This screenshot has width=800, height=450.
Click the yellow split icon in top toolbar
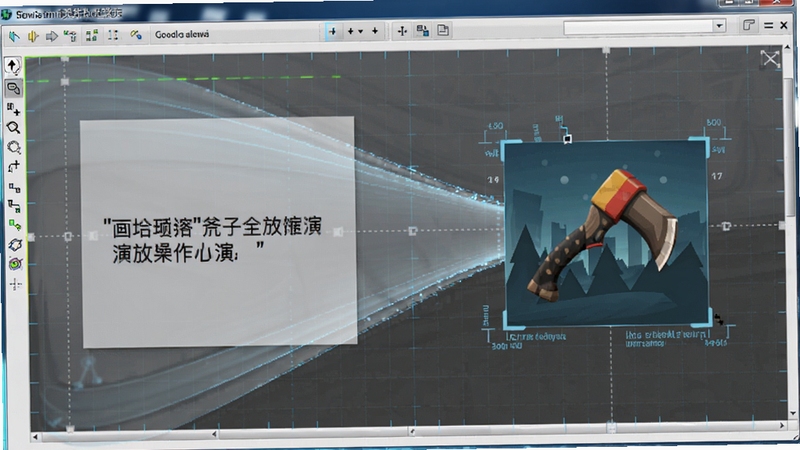[33, 36]
